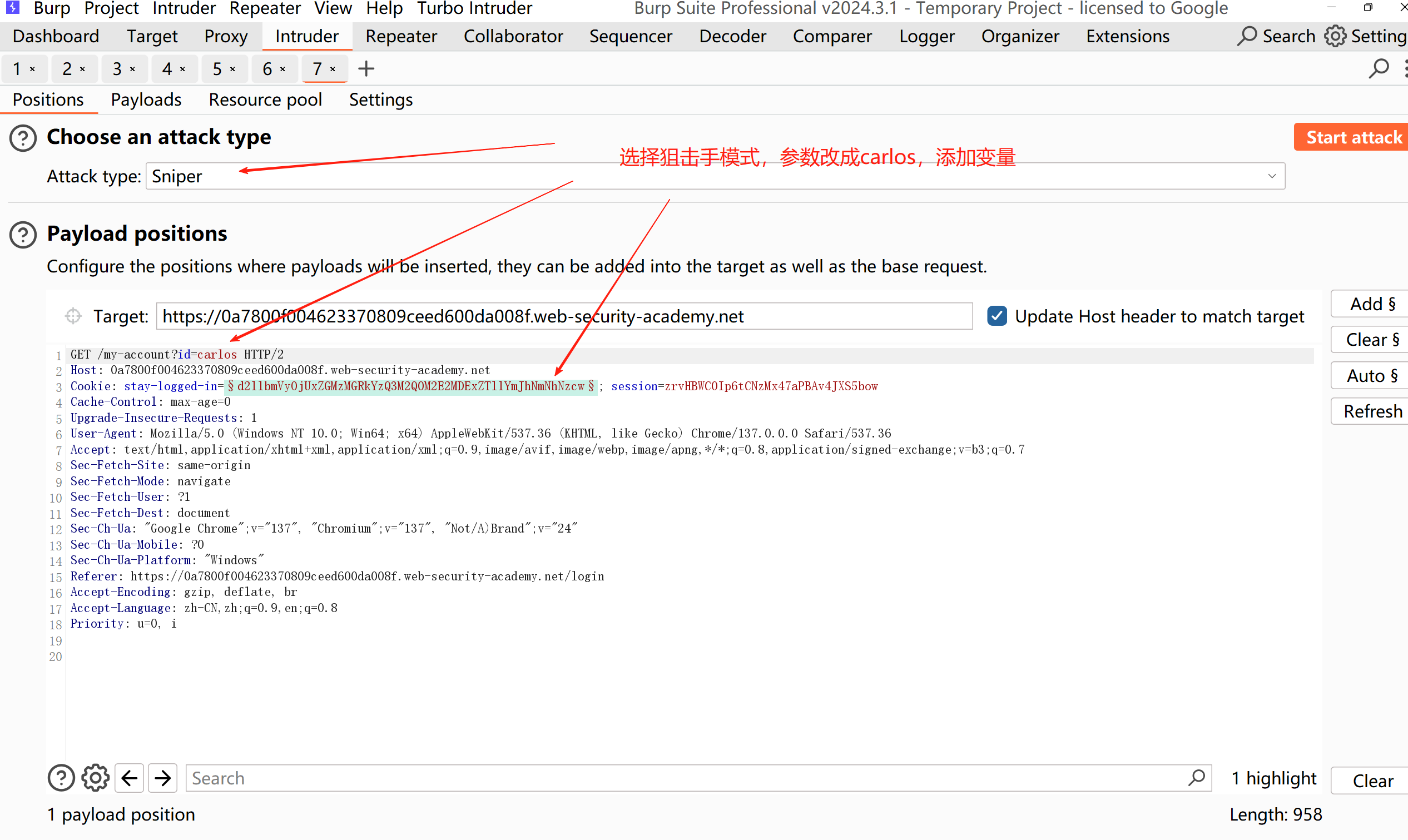Close Intruder tab 7
This screenshot has width=1408, height=840.
pyautogui.click(x=333, y=69)
